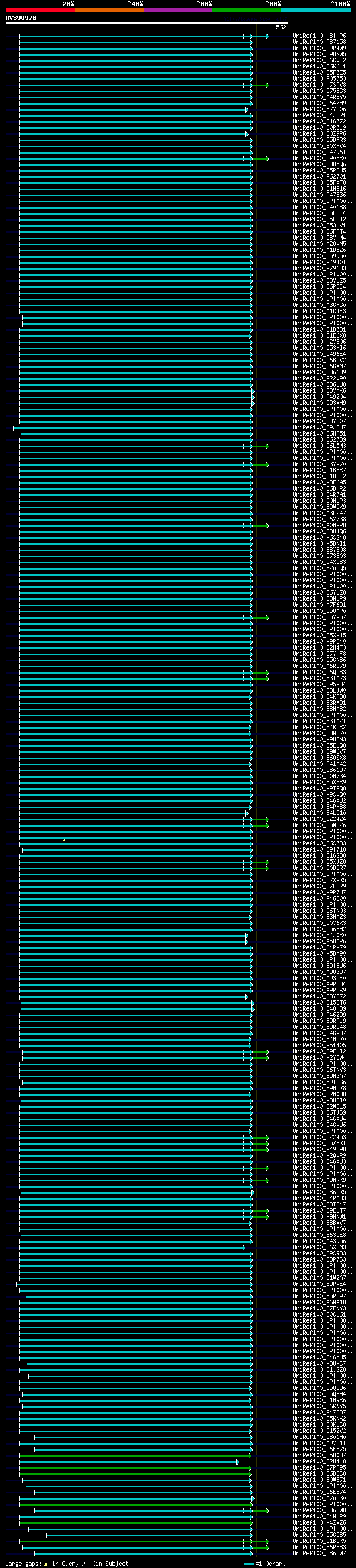This screenshot has width=356, height=1568.
Task: Select the UniRef100_C4JE21 label
Action: [x=319, y=115]
